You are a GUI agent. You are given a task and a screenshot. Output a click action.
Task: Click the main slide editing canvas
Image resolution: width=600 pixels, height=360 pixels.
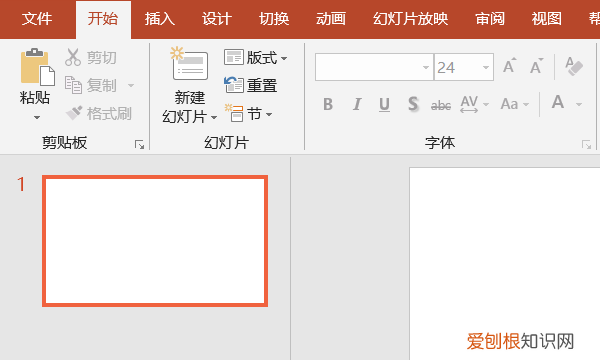pos(505,263)
